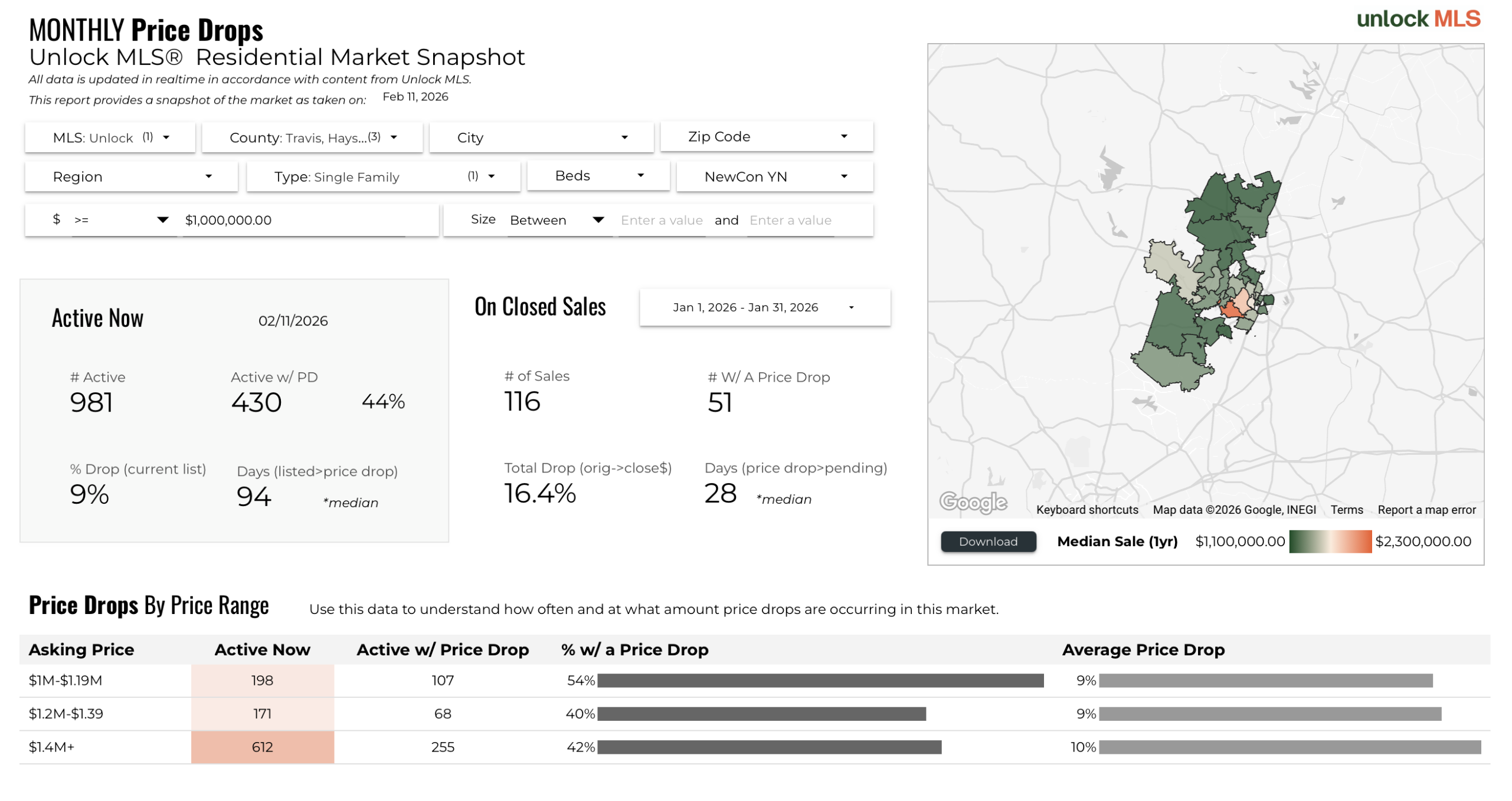Click the 54% price drop bar
The height and width of the screenshot is (801, 1512).
pyautogui.click(x=820, y=681)
